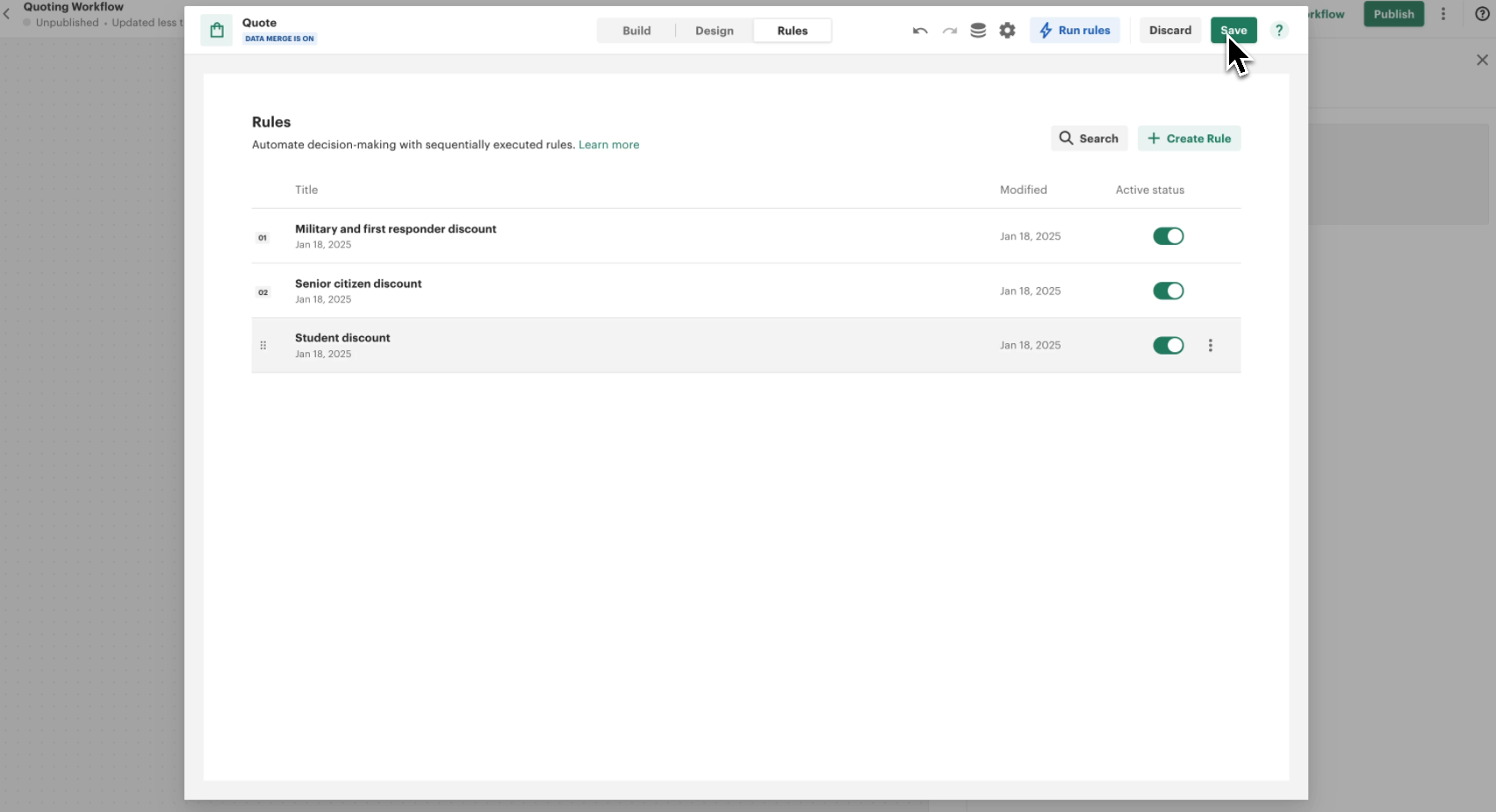Viewport: 1496px width, 812px height.
Task: Toggle off the Senior citizen discount rule
Action: click(x=1168, y=291)
